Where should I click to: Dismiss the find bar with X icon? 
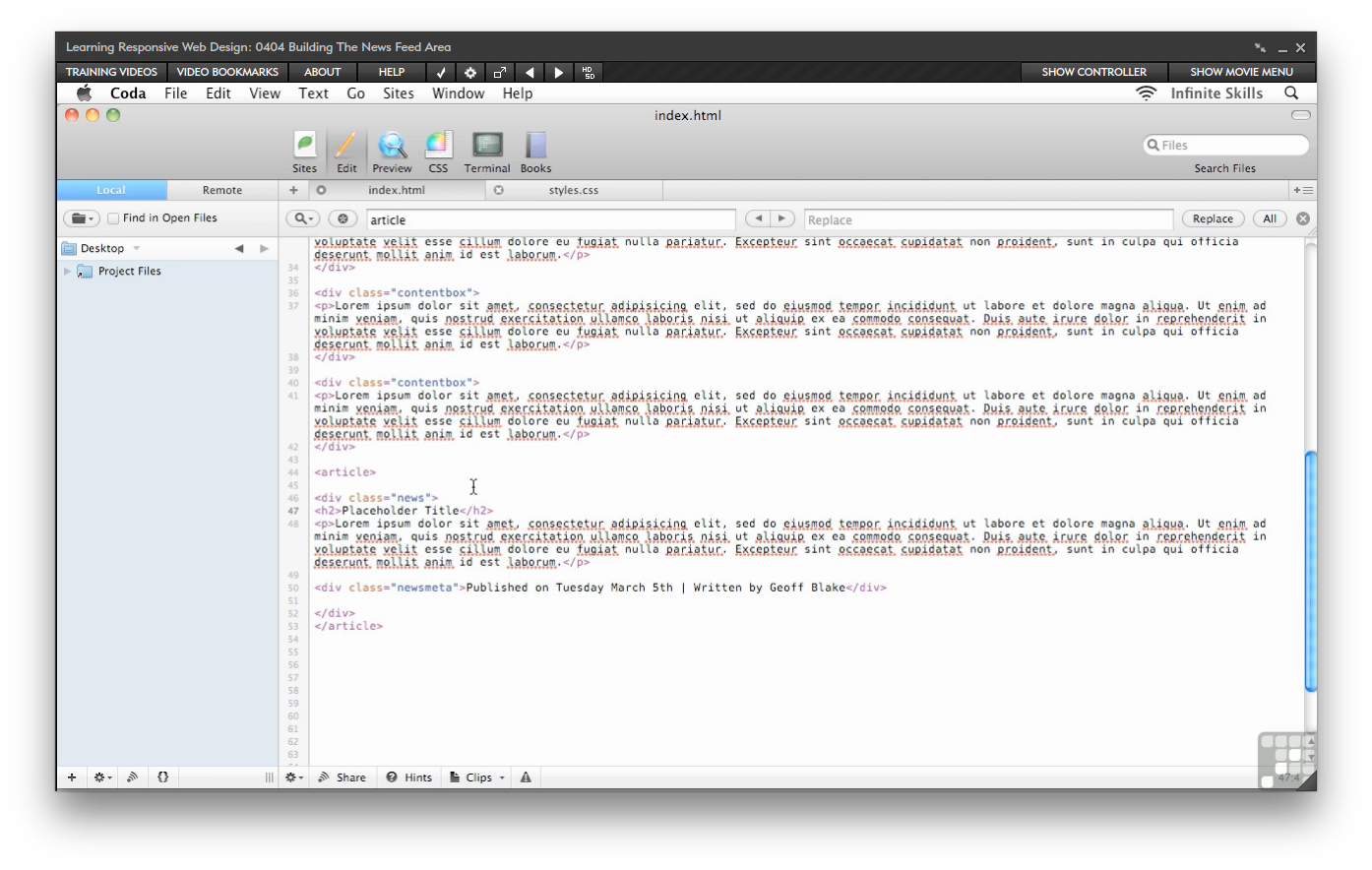tap(1303, 218)
